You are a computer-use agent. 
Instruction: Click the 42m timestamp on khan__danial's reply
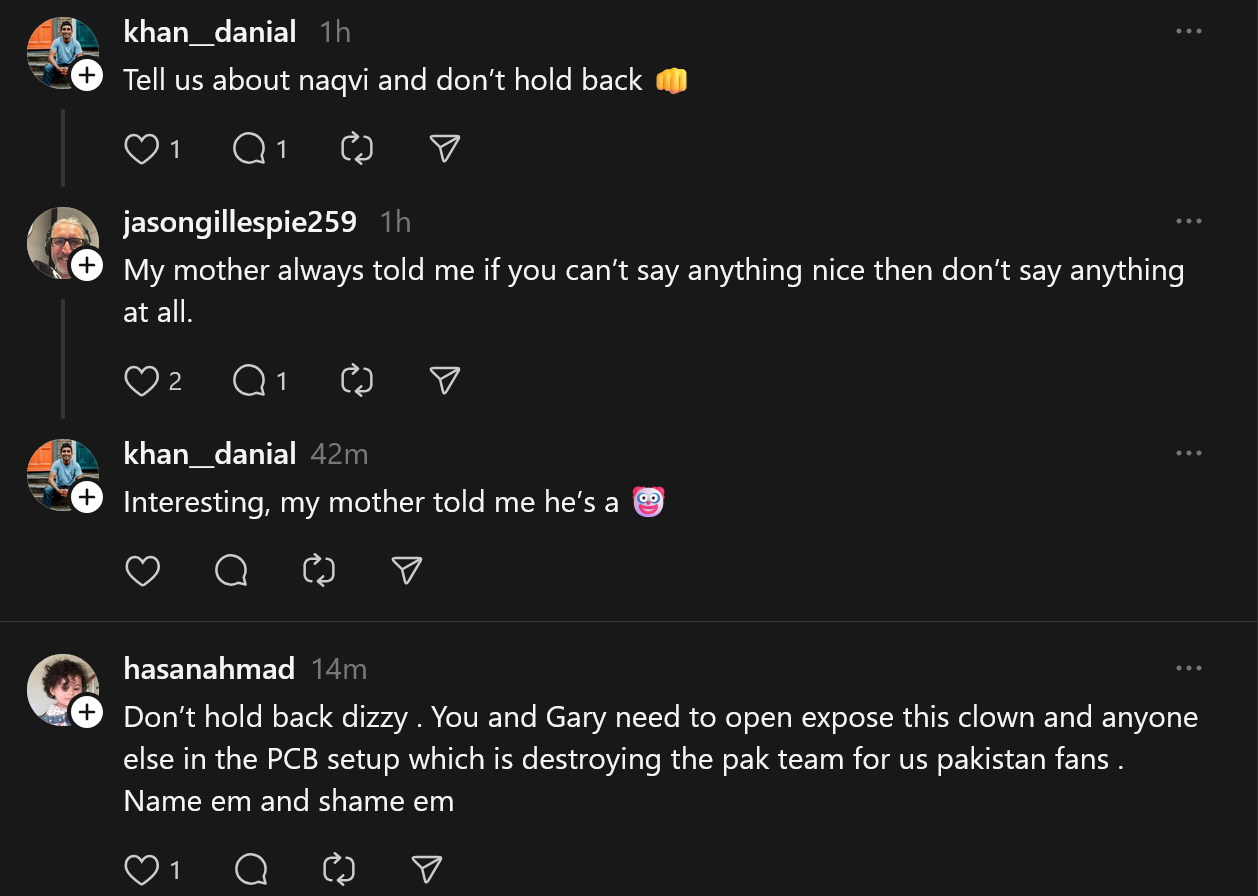click(339, 454)
